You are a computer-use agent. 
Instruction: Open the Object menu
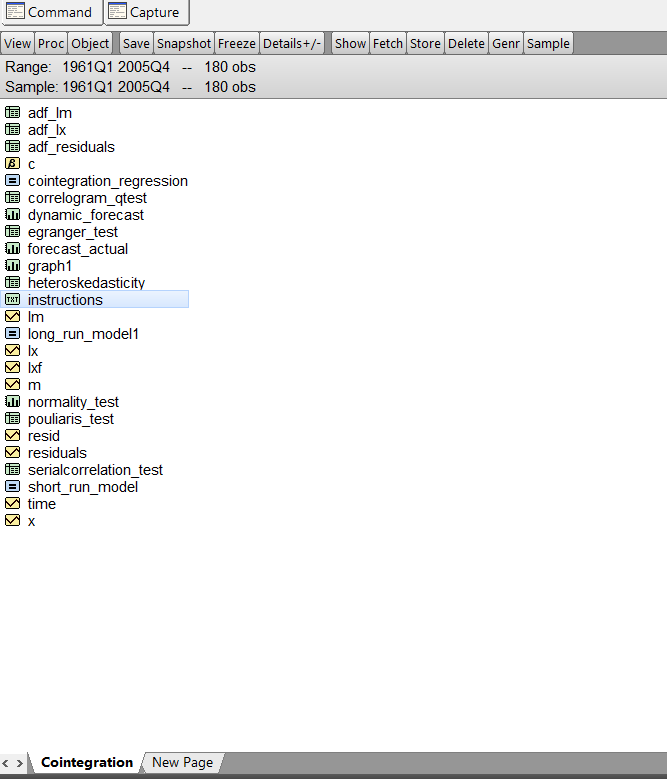(x=90, y=43)
